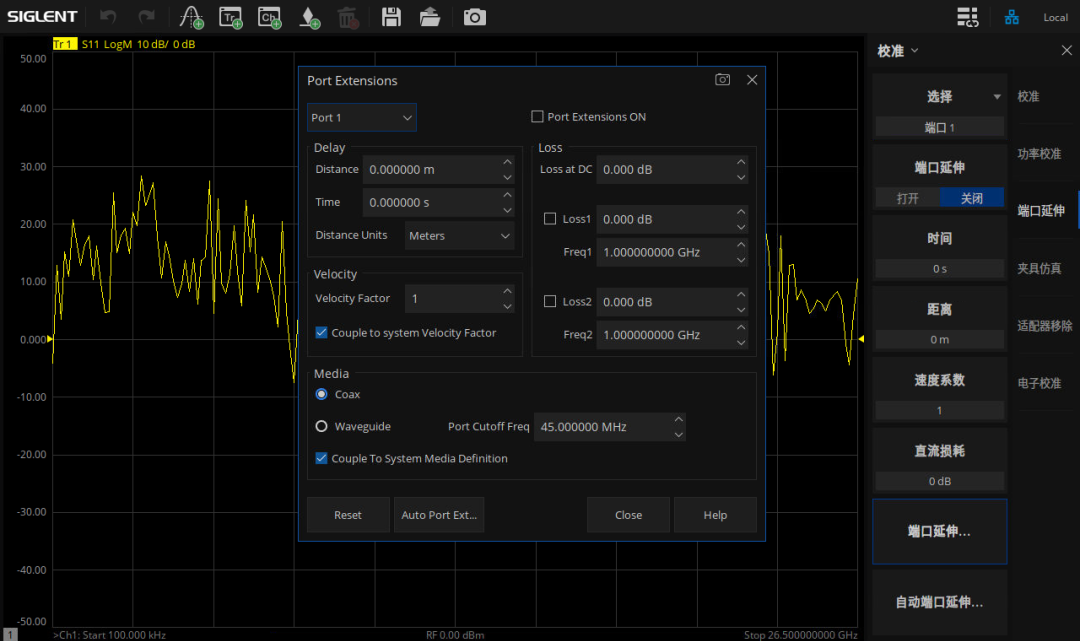The width and height of the screenshot is (1080, 641).
Task: Uncheck Couple to system Velocity Factor
Action: (x=322, y=333)
